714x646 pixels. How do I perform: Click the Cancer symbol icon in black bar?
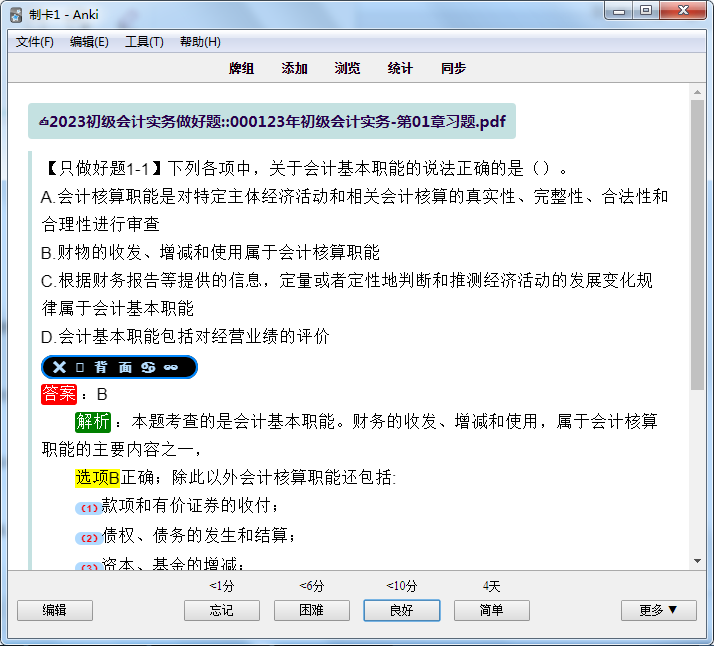click(149, 367)
